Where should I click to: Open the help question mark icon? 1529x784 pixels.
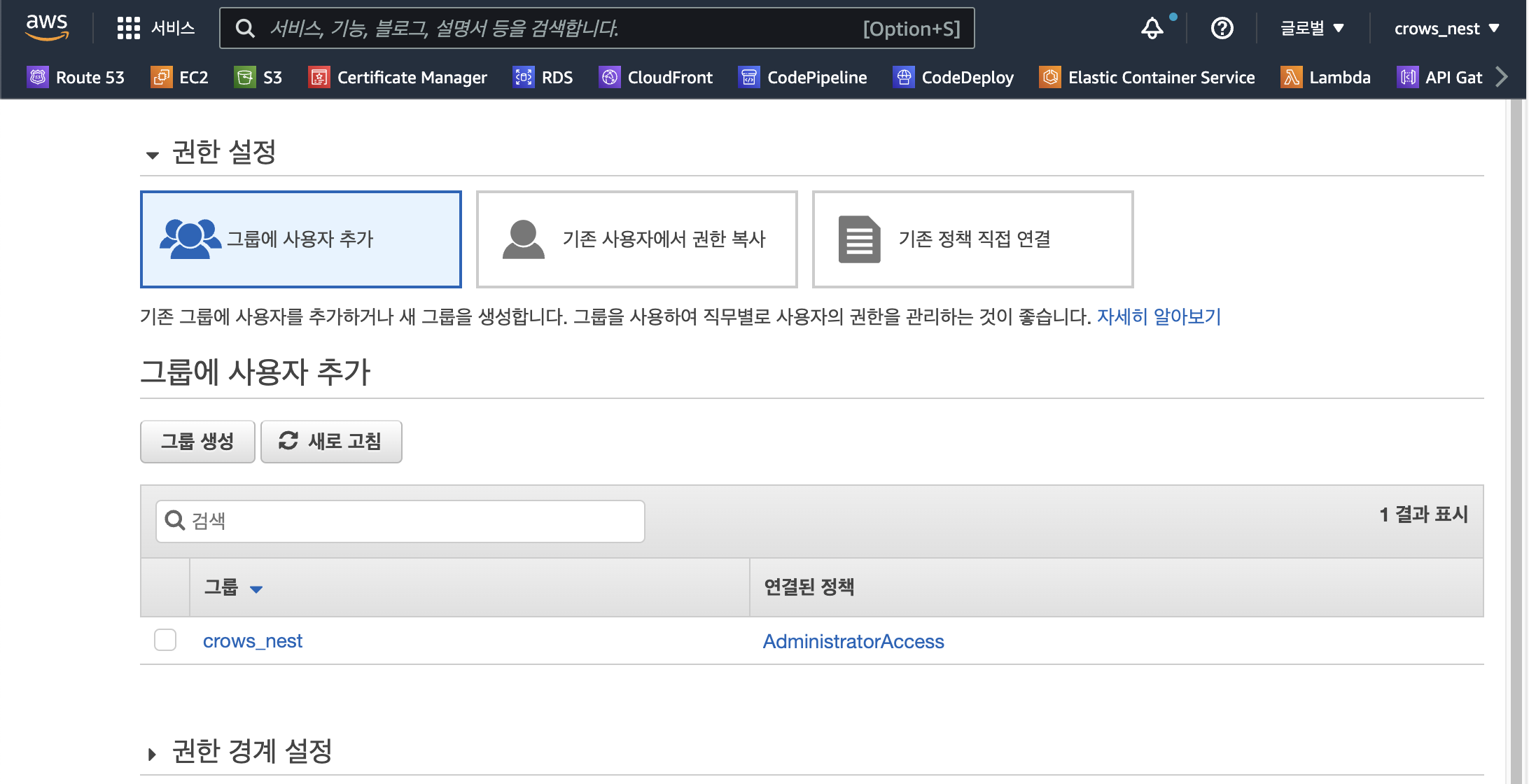click(1222, 29)
